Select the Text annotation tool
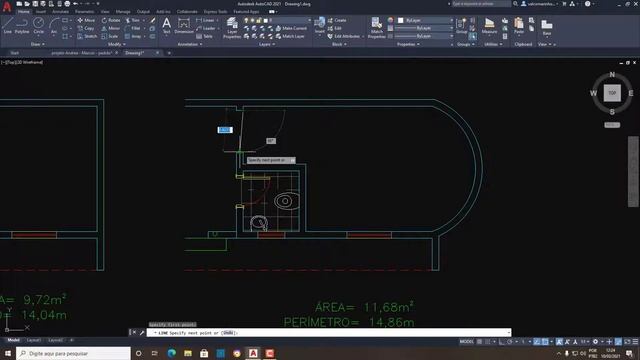Viewport: 640px width, 360px height. point(167,26)
